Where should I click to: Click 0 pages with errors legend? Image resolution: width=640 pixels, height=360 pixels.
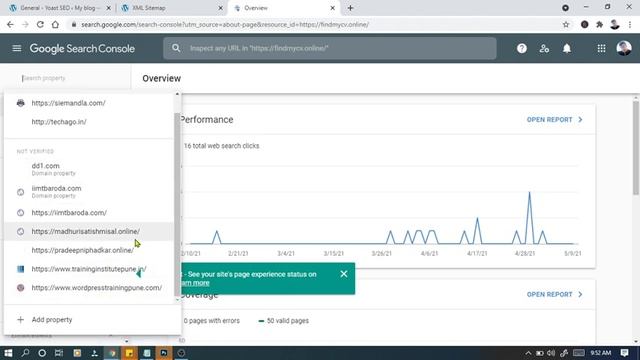[x=211, y=321]
